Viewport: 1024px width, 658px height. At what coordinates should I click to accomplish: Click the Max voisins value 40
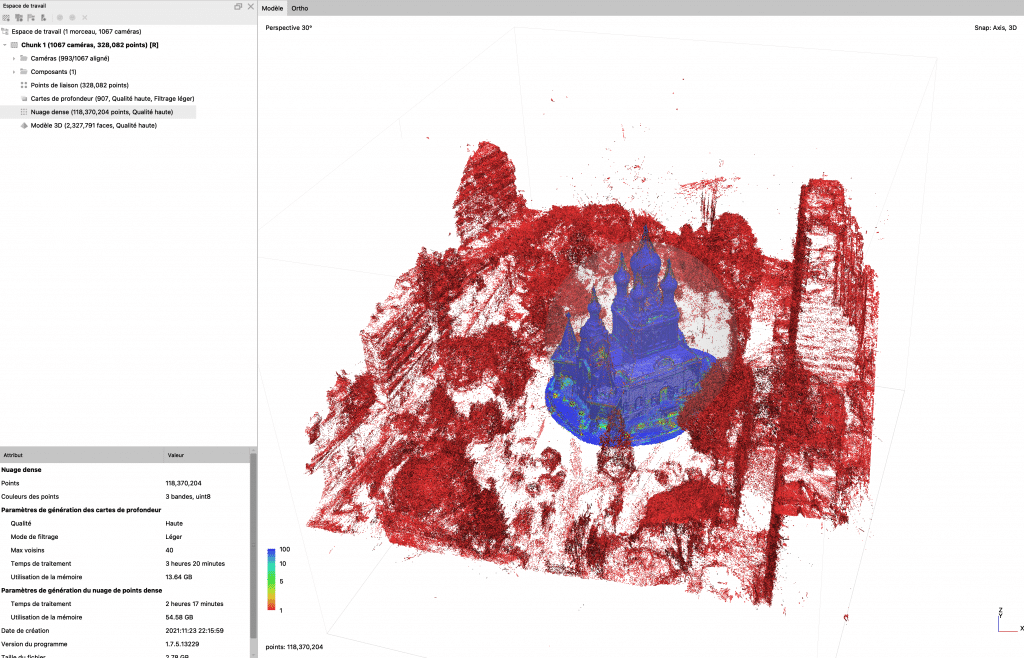[169, 550]
